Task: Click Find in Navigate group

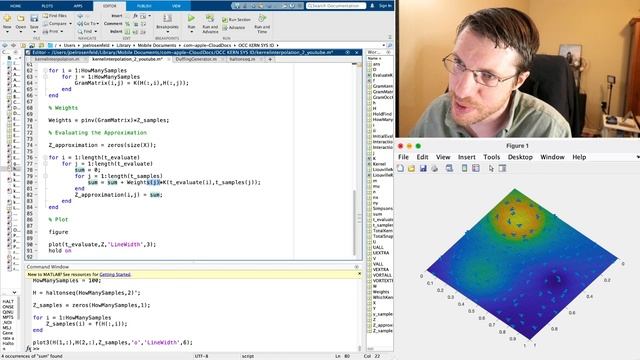Action: click(x=87, y=31)
